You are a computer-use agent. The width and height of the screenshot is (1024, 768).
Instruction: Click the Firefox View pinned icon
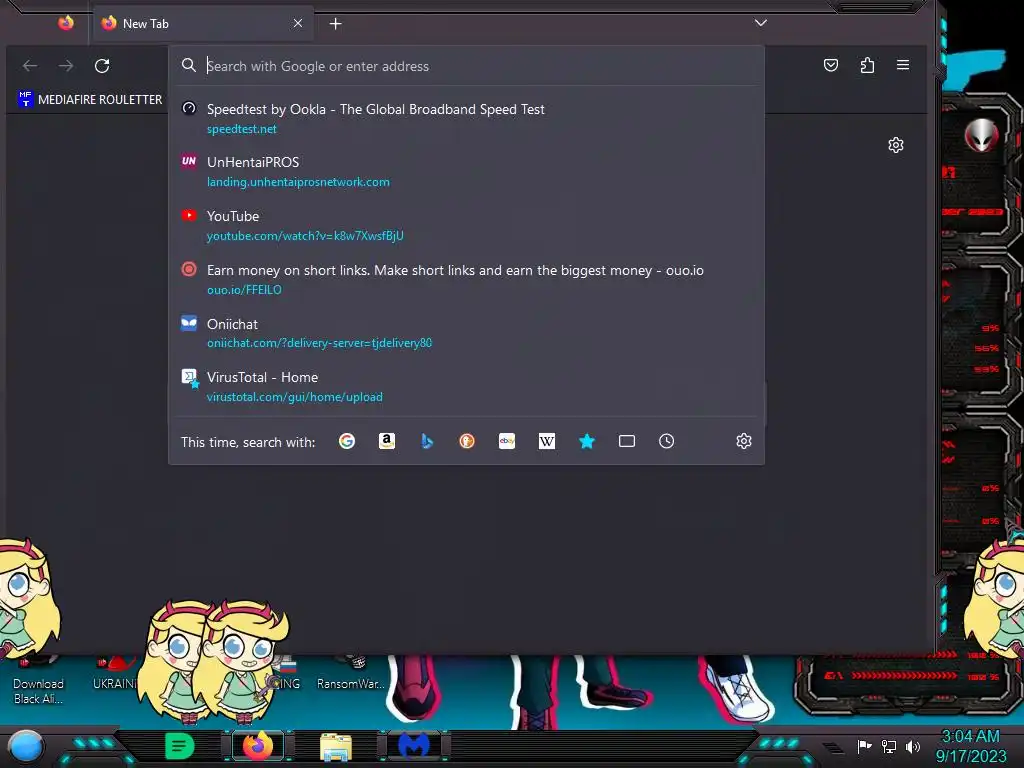(66, 24)
